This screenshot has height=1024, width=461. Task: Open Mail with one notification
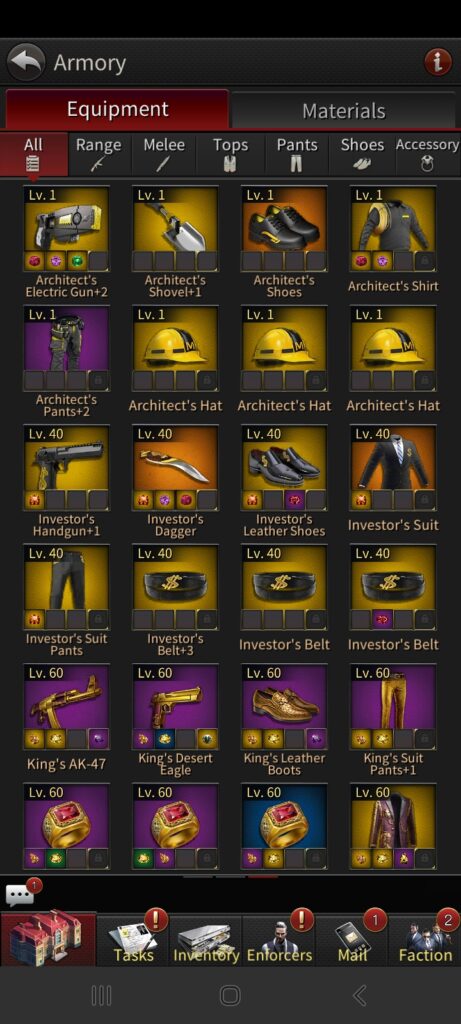click(x=353, y=939)
